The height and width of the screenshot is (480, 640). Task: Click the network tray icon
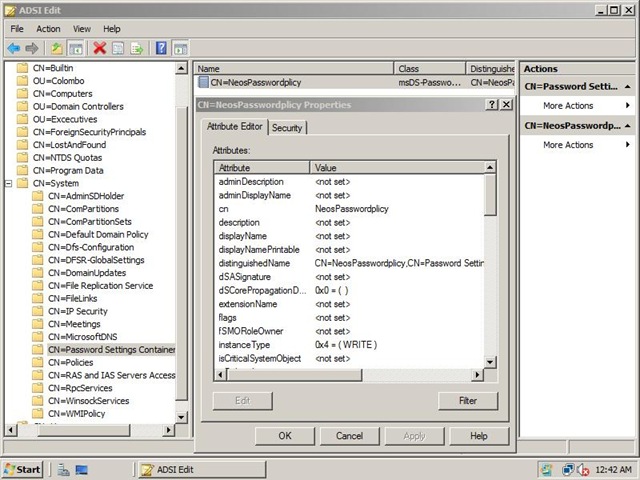tap(568, 470)
